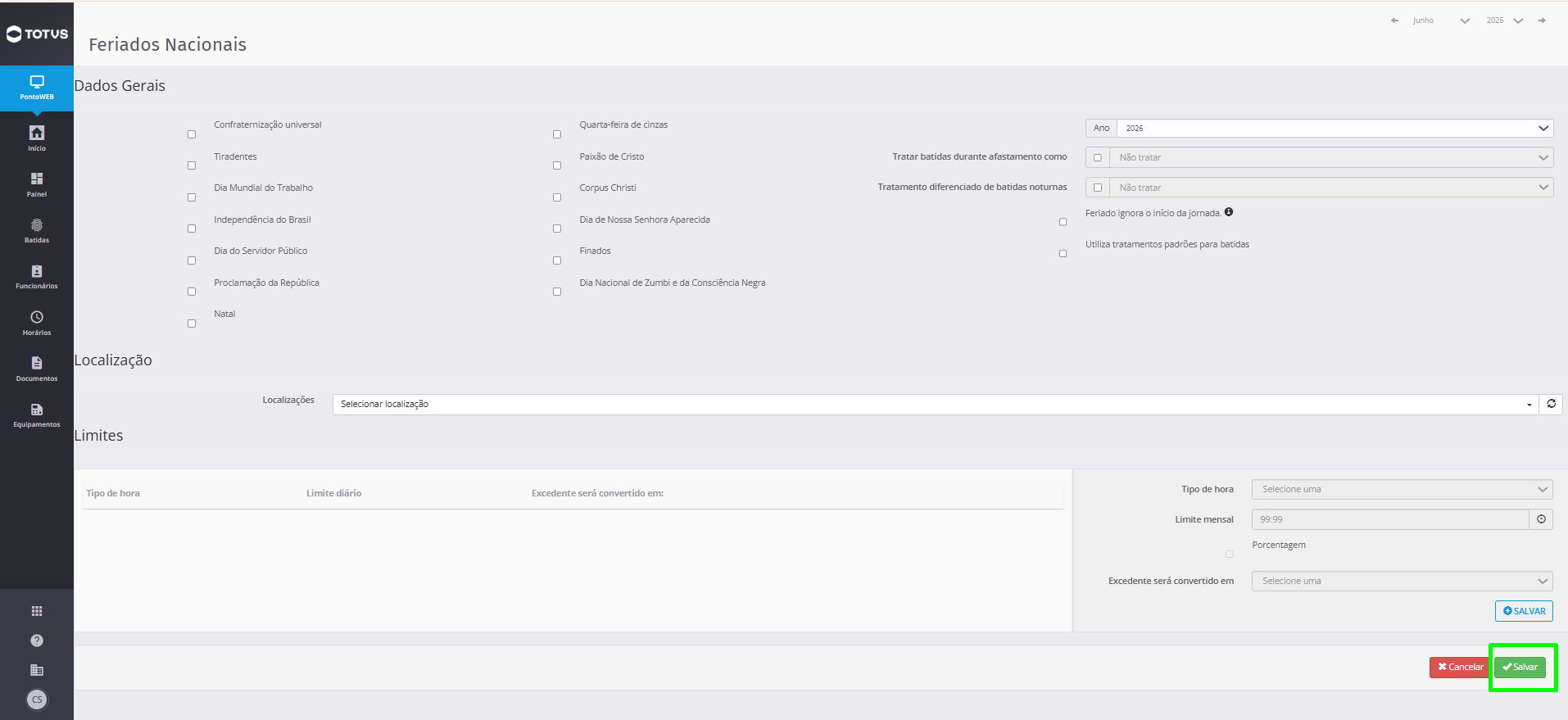Check Confraternização universal holiday
1568x720 pixels.
[192, 134]
